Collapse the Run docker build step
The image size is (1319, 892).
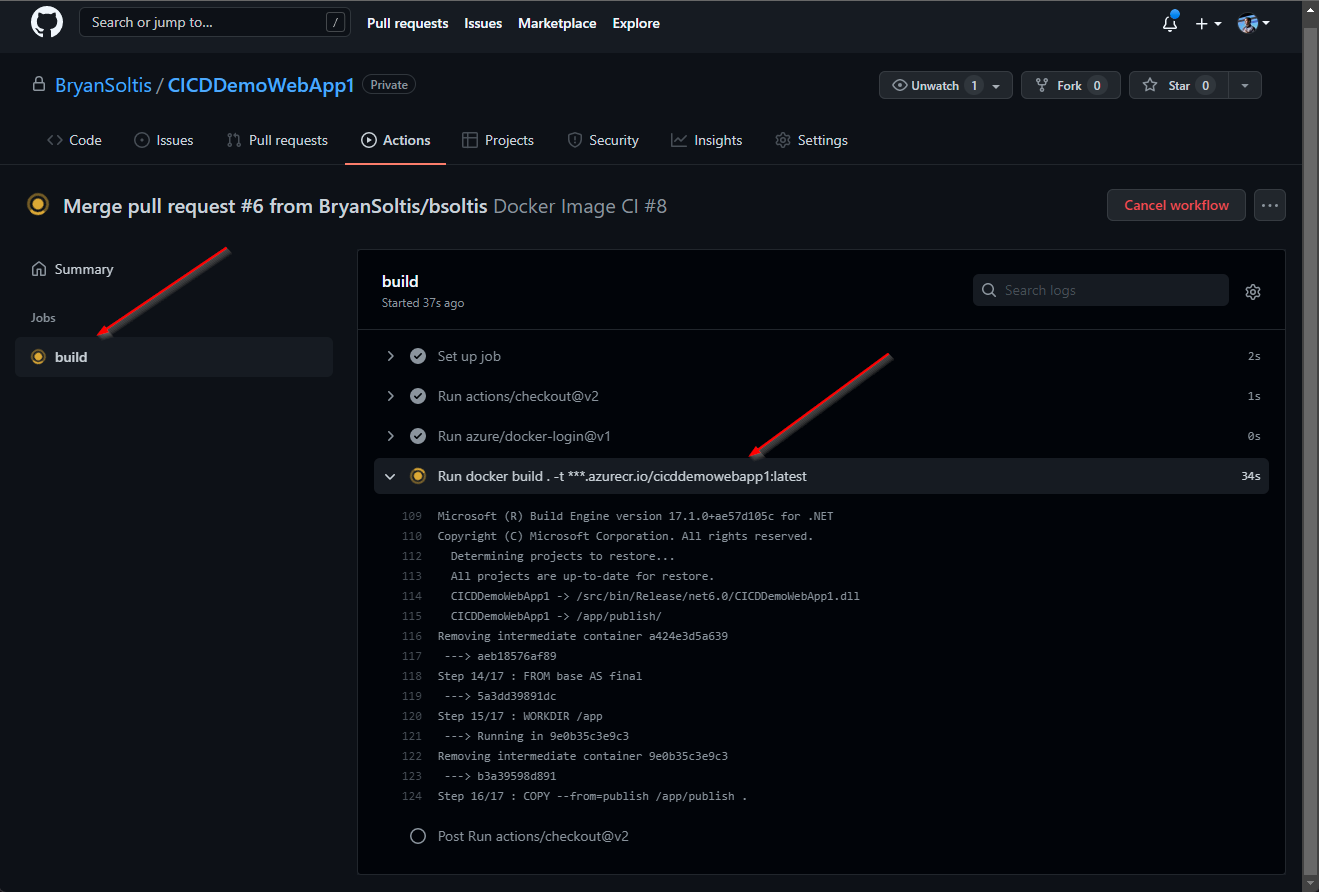coord(390,476)
